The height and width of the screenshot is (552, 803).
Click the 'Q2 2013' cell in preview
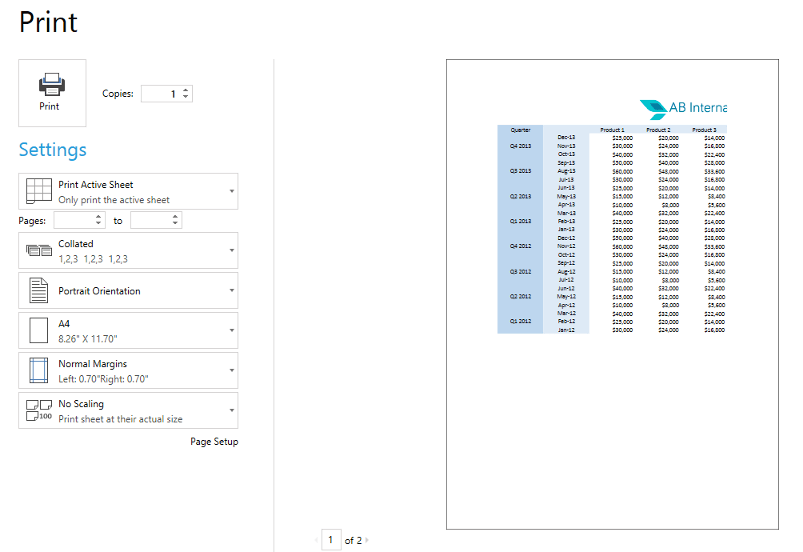tap(520, 196)
